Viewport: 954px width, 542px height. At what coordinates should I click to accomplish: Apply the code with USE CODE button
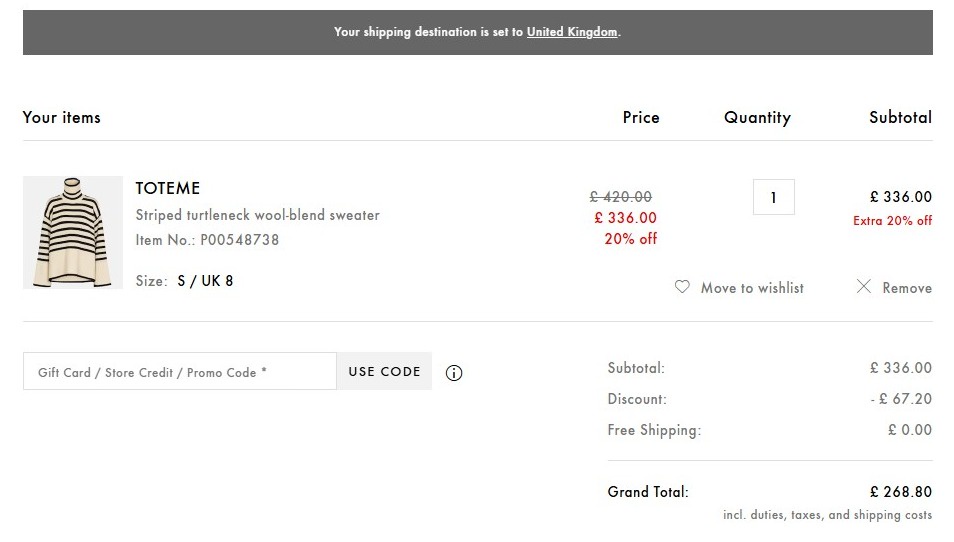click(x=384, y=371)
